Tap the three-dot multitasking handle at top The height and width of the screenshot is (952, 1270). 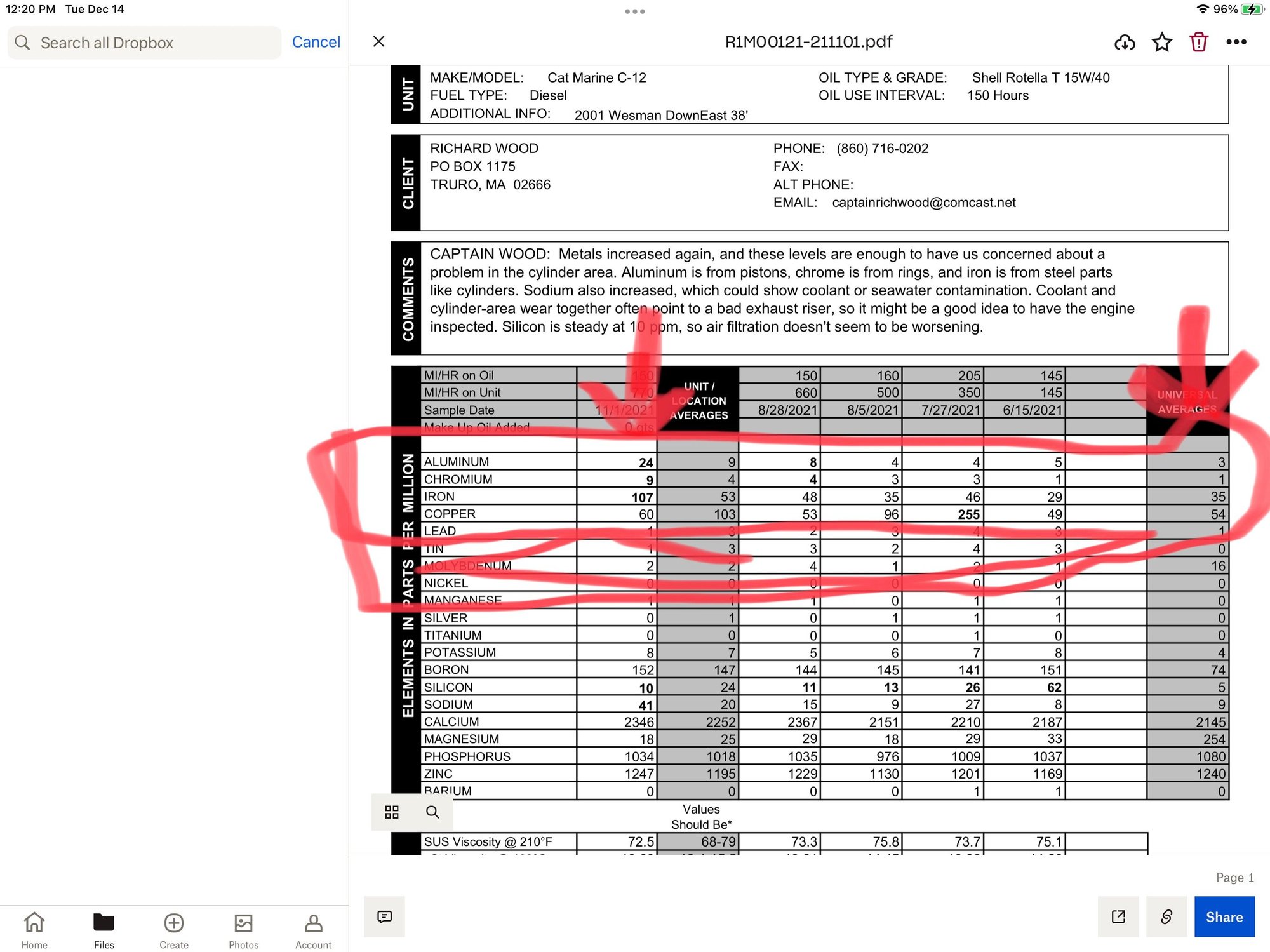tap(634, 11)
